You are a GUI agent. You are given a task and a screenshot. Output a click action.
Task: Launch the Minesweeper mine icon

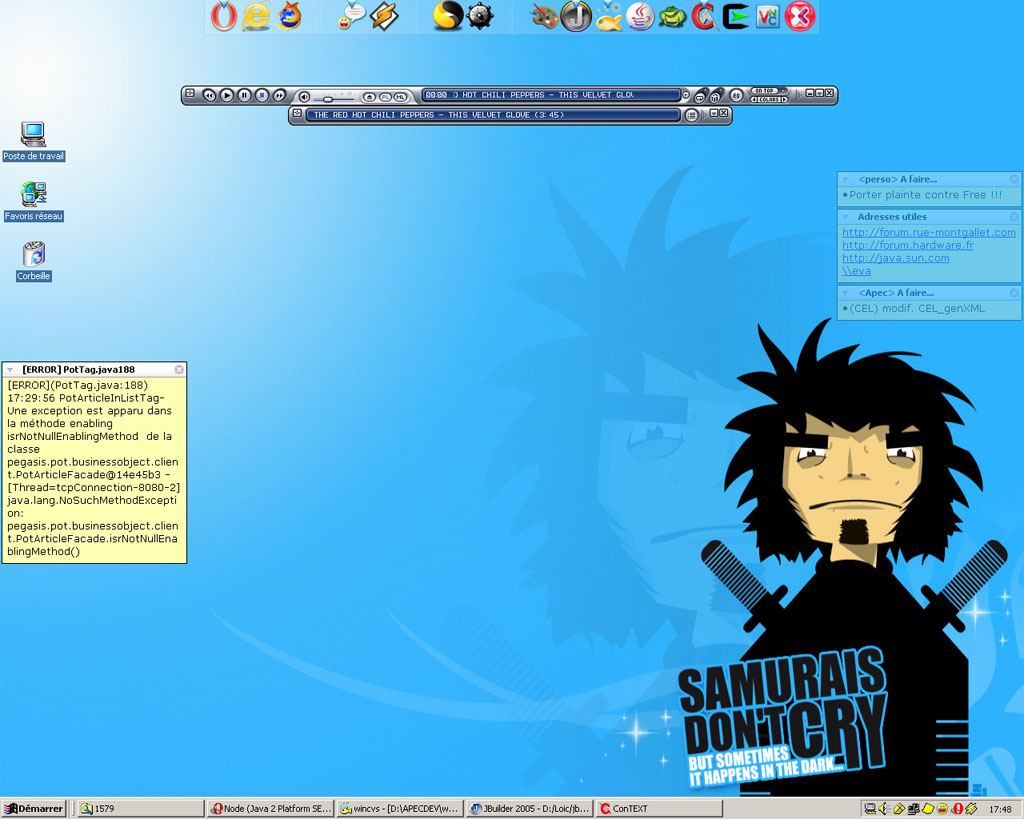coord(480,16)
